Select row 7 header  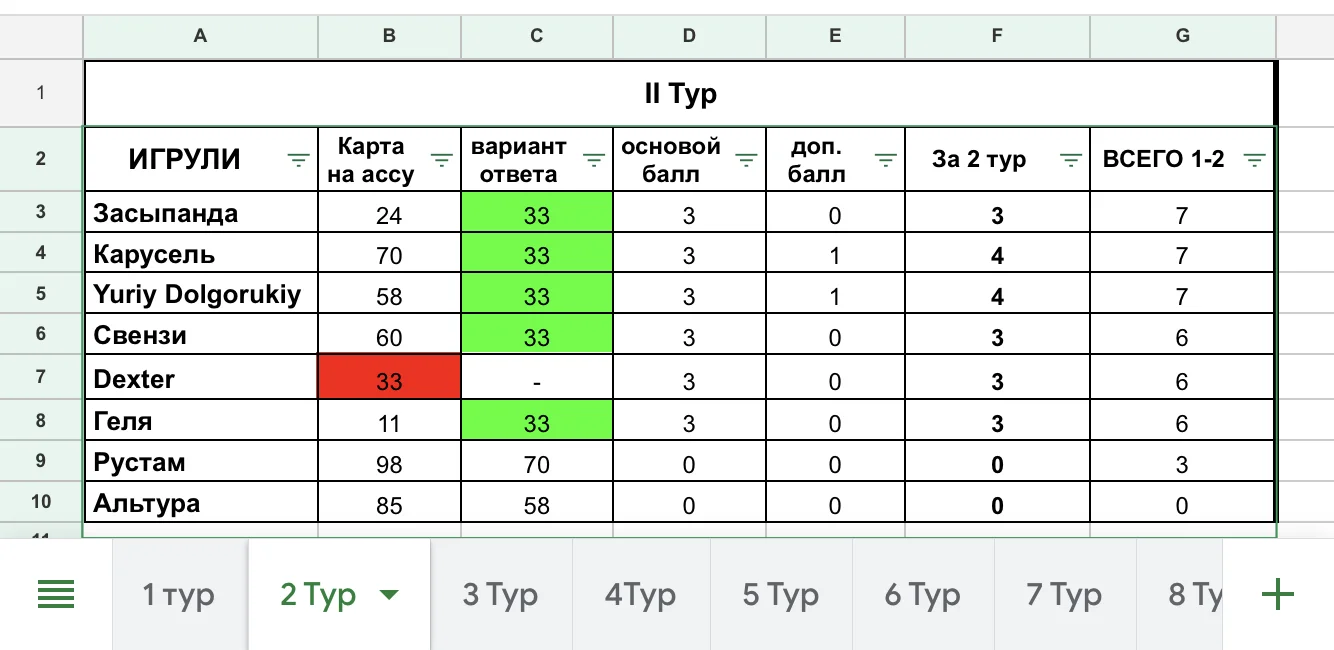tap(41, 379)
